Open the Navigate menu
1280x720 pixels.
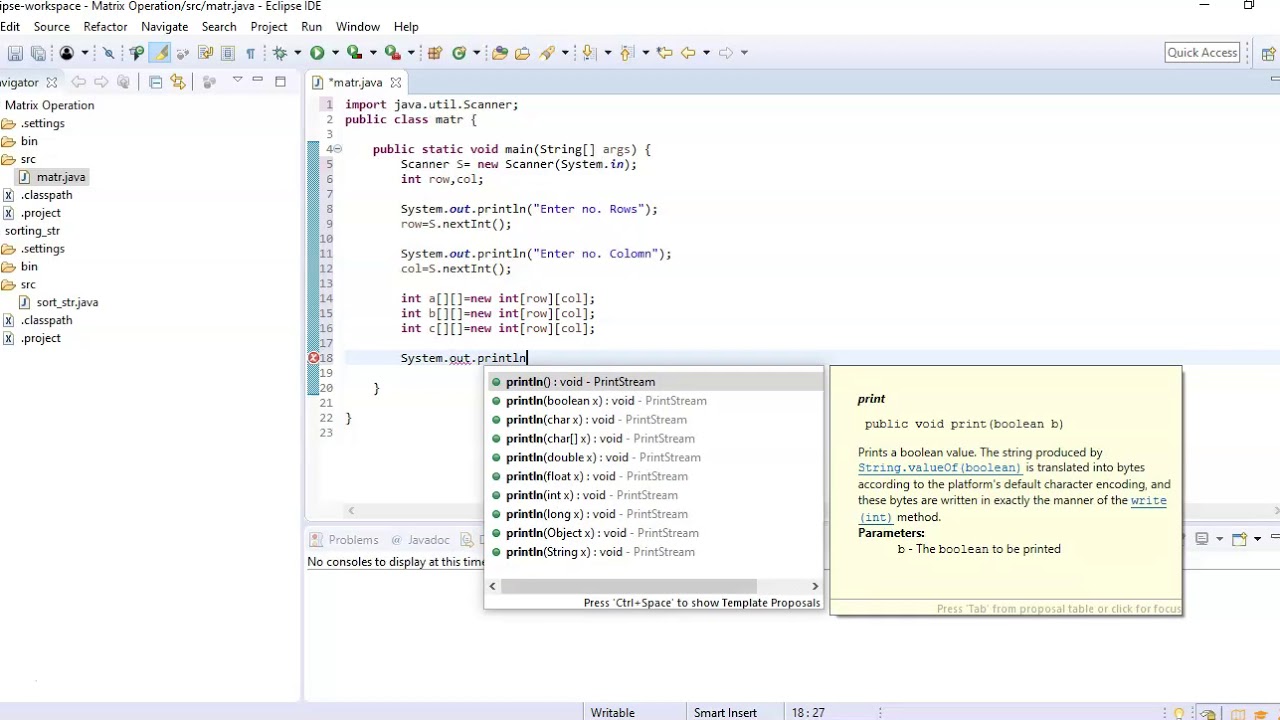(164, 26)
